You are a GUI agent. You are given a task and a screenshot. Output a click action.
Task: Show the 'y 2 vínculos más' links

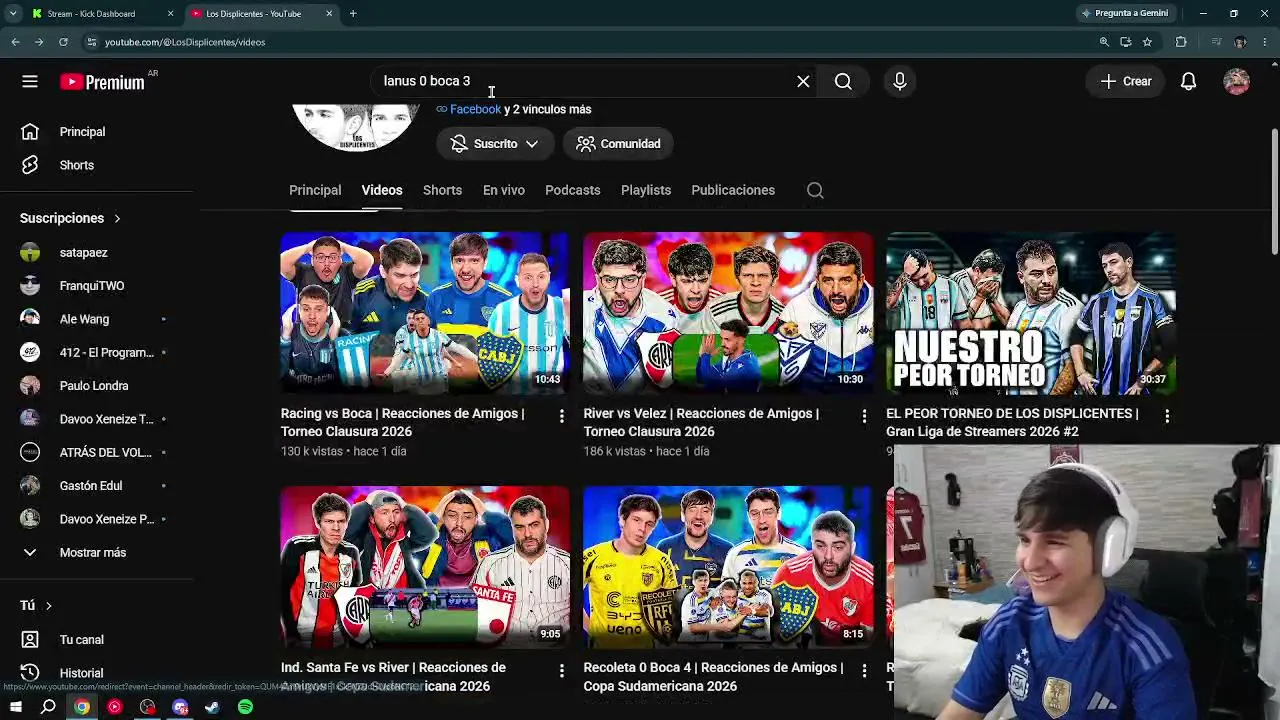point(548,109)
